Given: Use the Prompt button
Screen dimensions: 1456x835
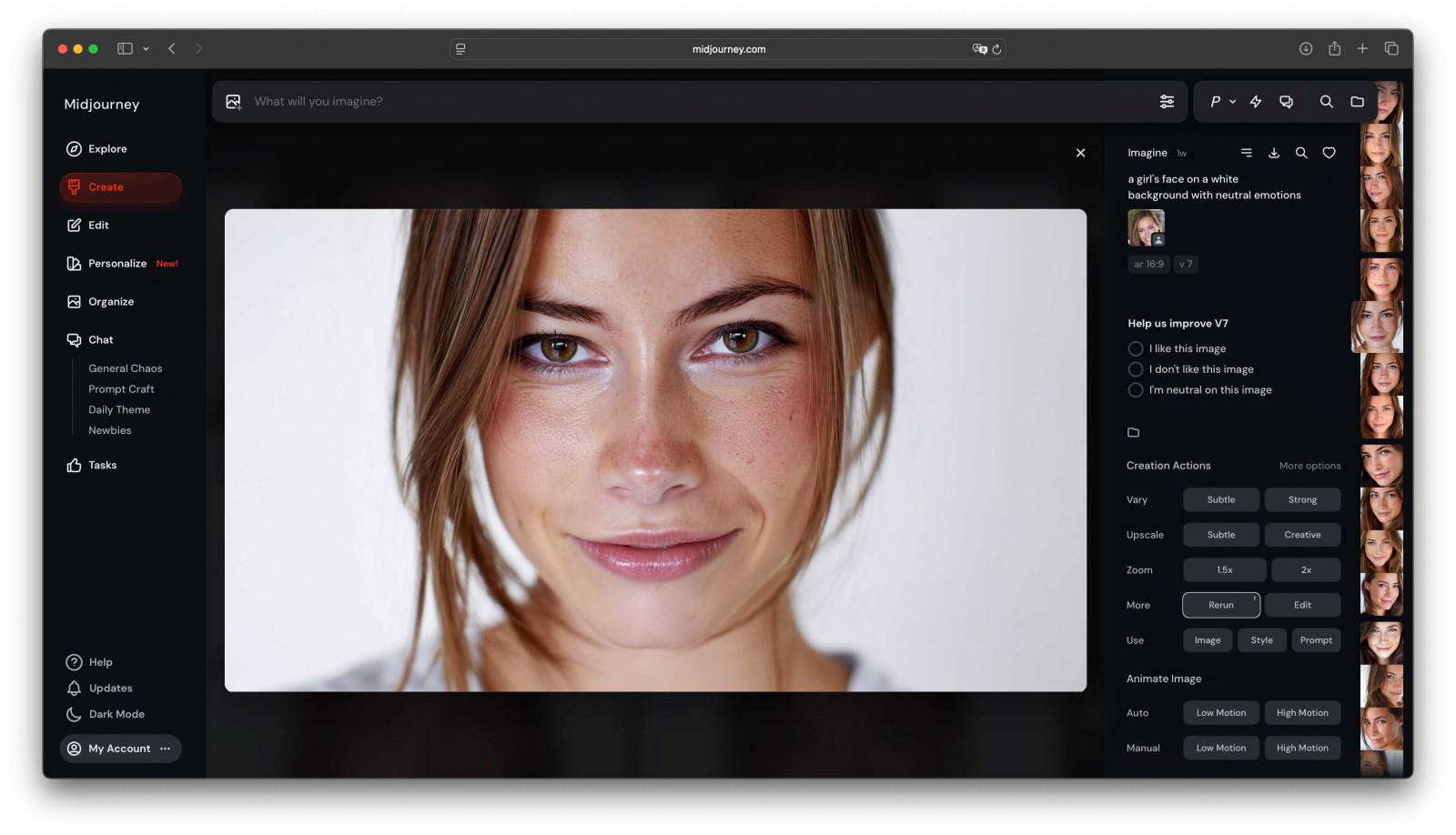Looking at the screenshot, I should click(1316, 640).
